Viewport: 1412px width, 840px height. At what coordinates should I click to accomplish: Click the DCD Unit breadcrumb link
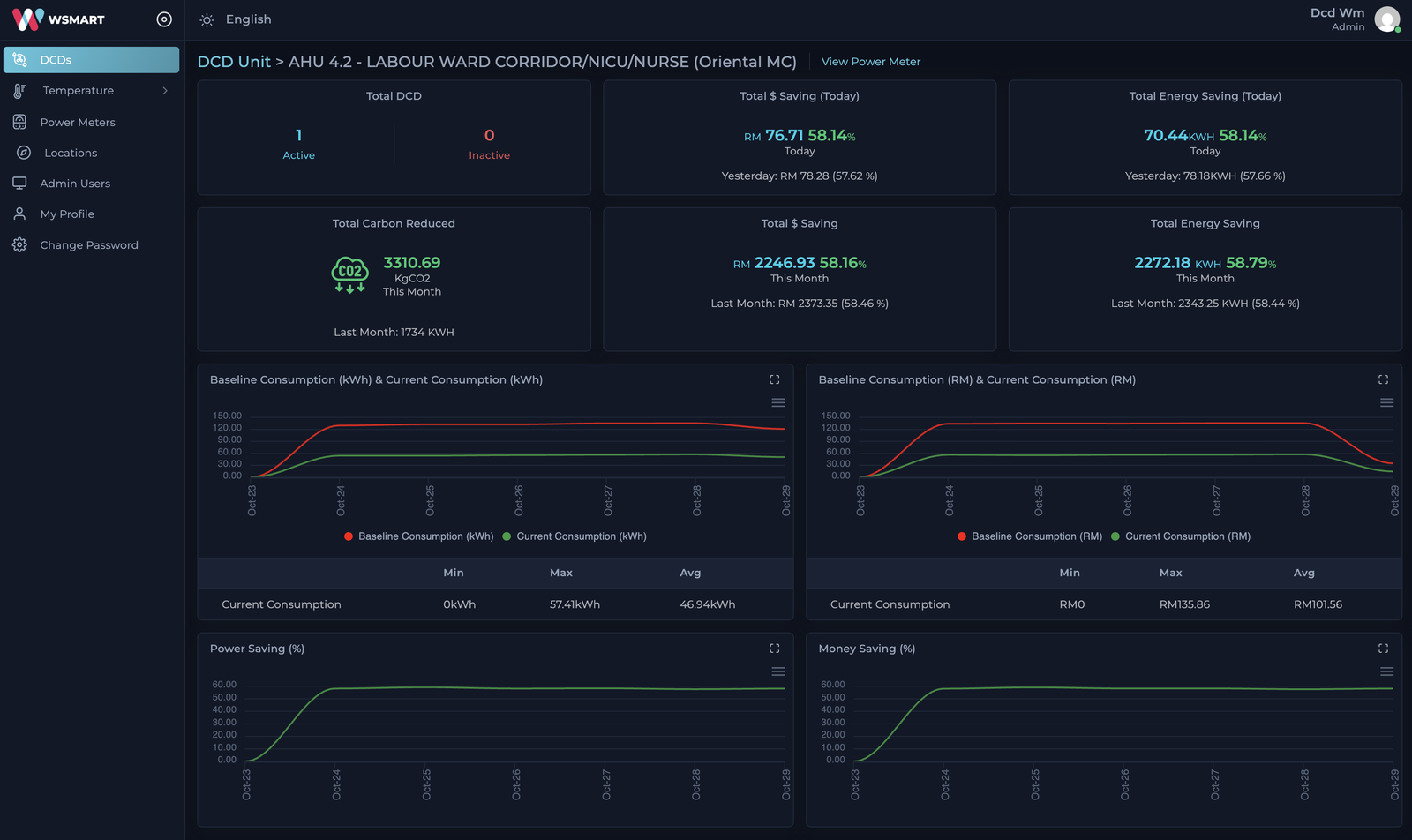point(234,62)
